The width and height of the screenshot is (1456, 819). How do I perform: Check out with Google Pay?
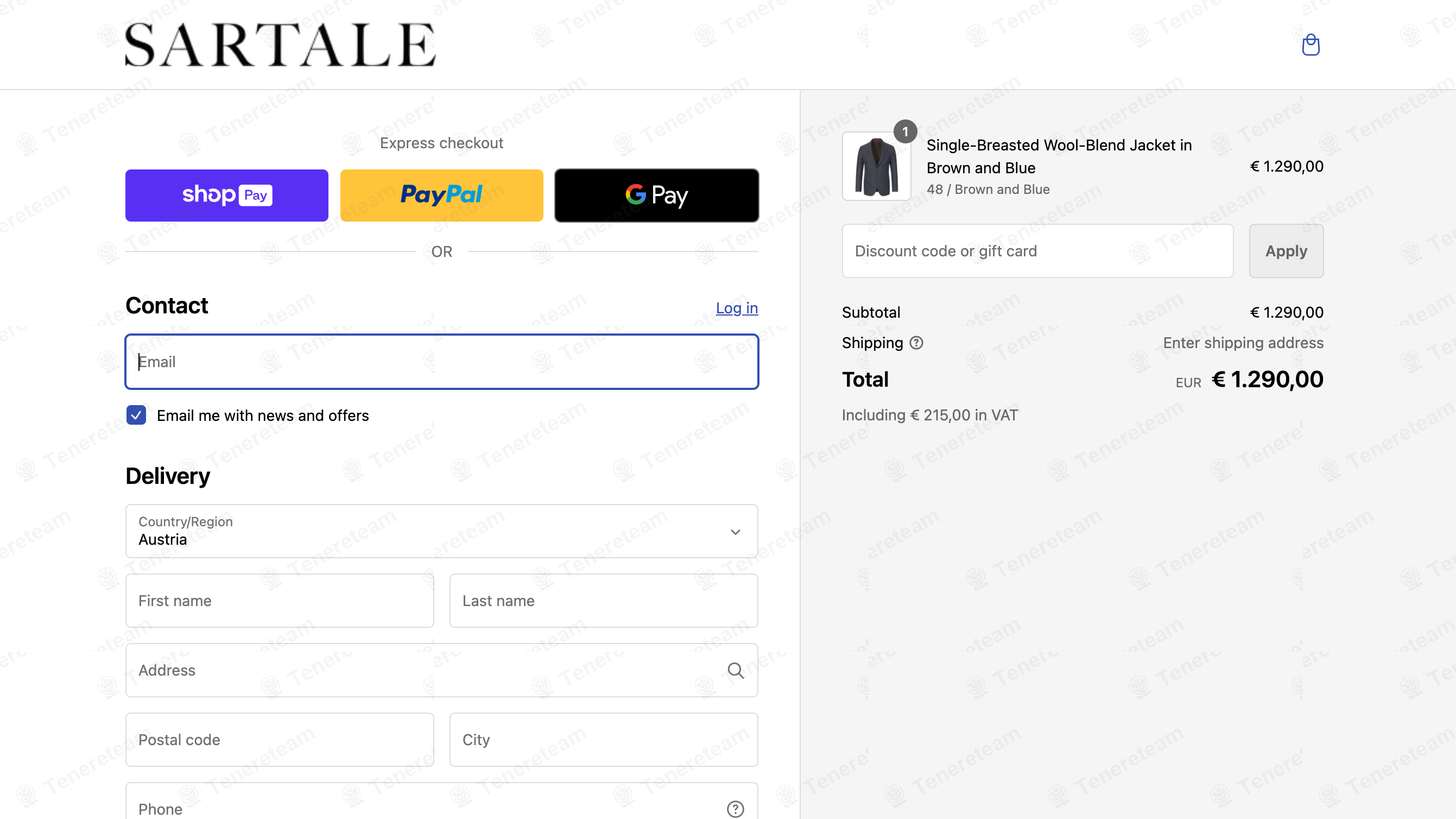pyautogui.click(x=656, y=195)
